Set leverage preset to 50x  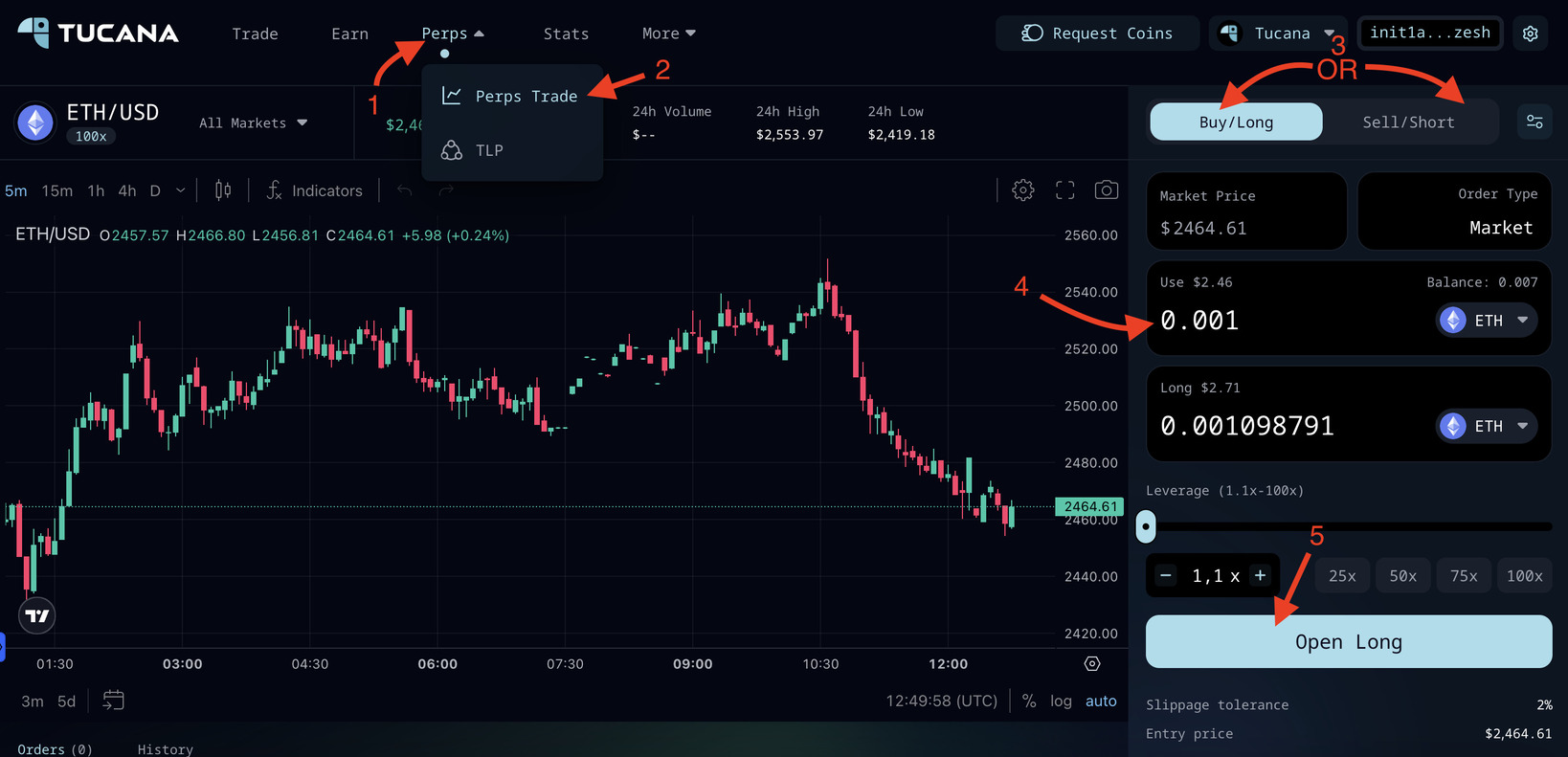point(1403,575)
